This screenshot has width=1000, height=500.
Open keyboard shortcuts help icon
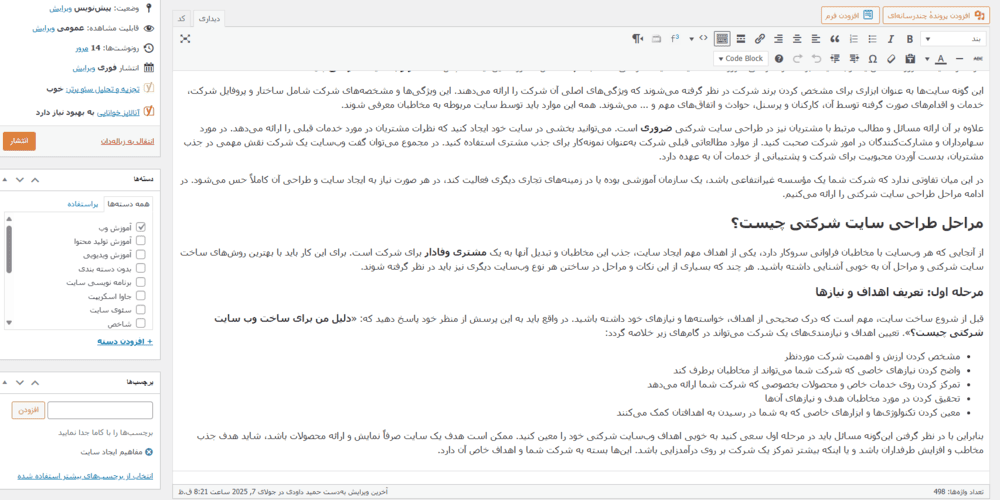click(x=779, y=59)
